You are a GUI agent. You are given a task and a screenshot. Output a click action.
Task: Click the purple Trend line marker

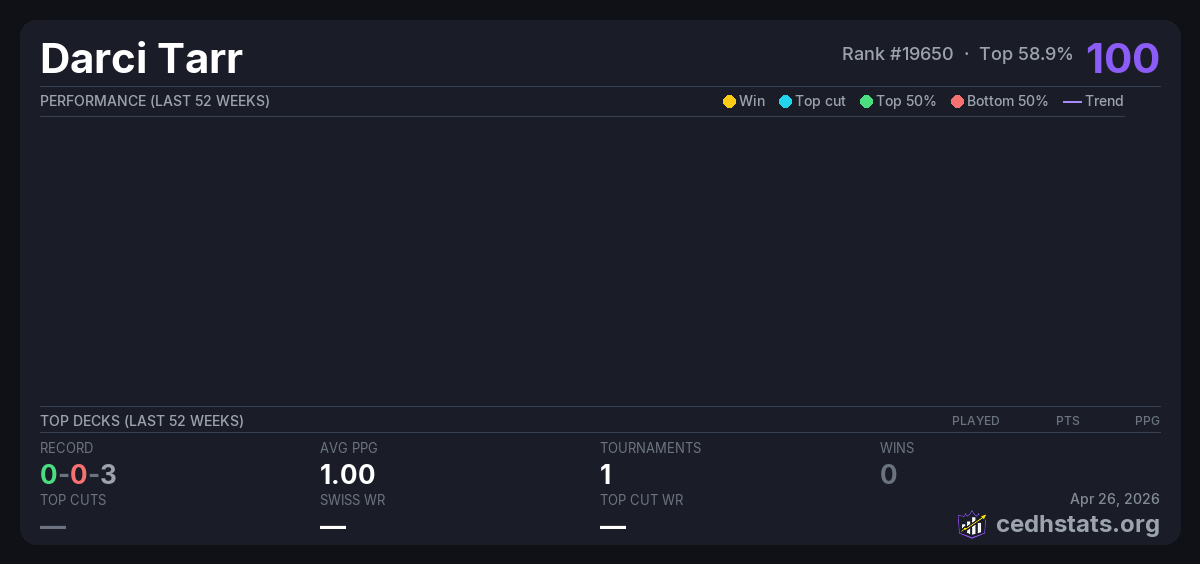pos(1072,102)
